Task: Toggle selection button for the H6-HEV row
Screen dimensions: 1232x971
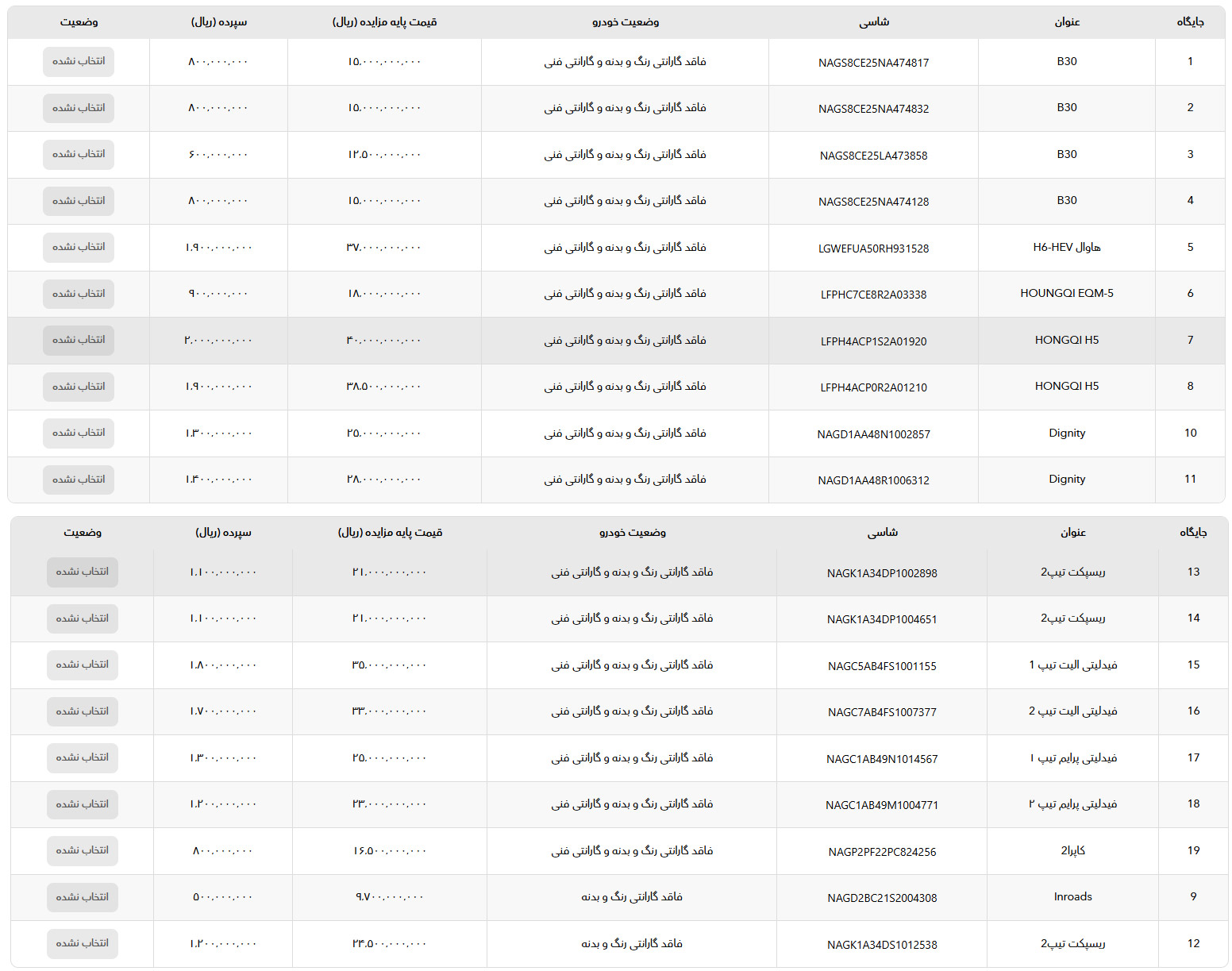Action: point(79,247)
